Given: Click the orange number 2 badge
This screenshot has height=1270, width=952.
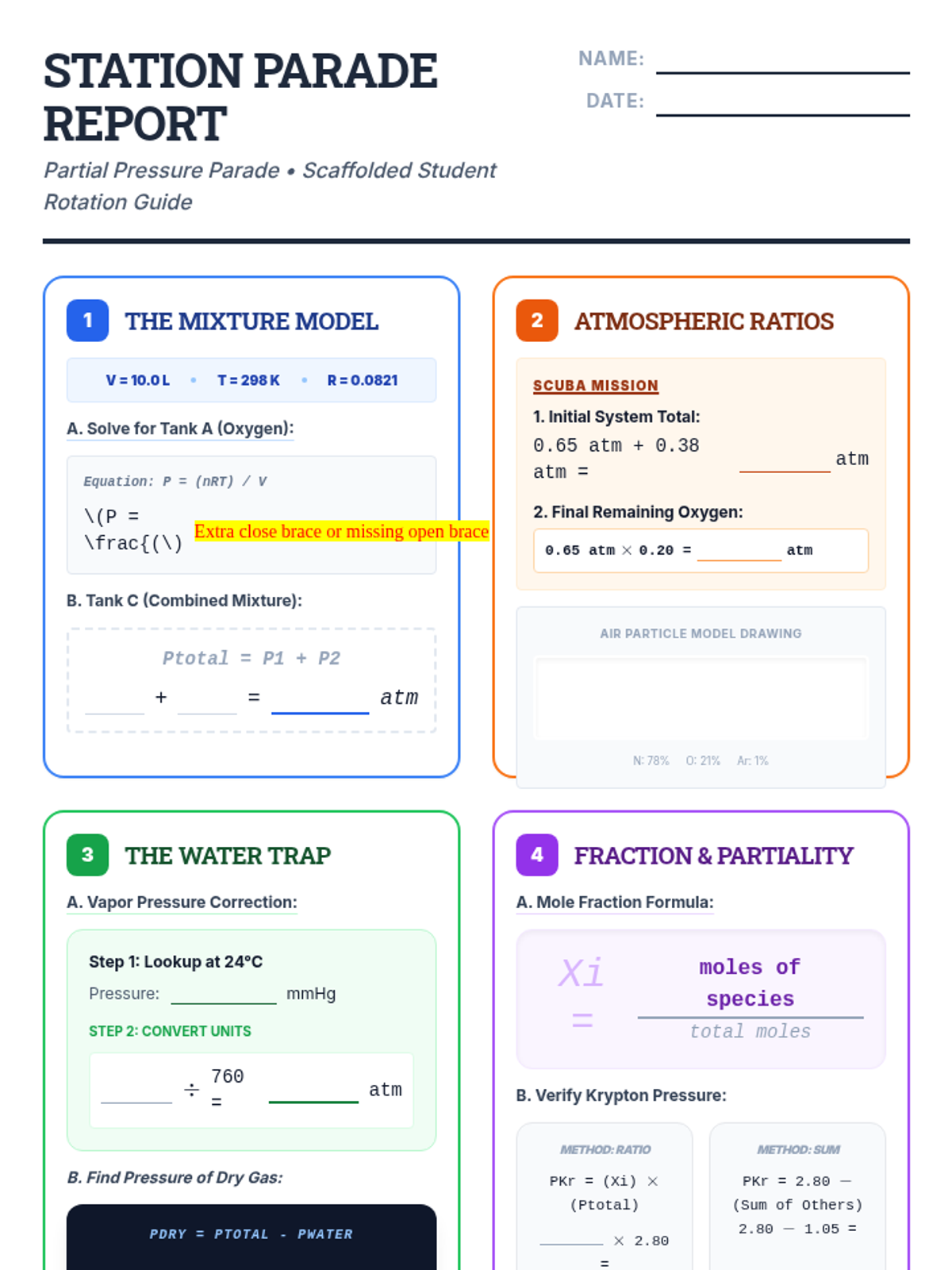Looking at the screenshot, I should [537, 321].
